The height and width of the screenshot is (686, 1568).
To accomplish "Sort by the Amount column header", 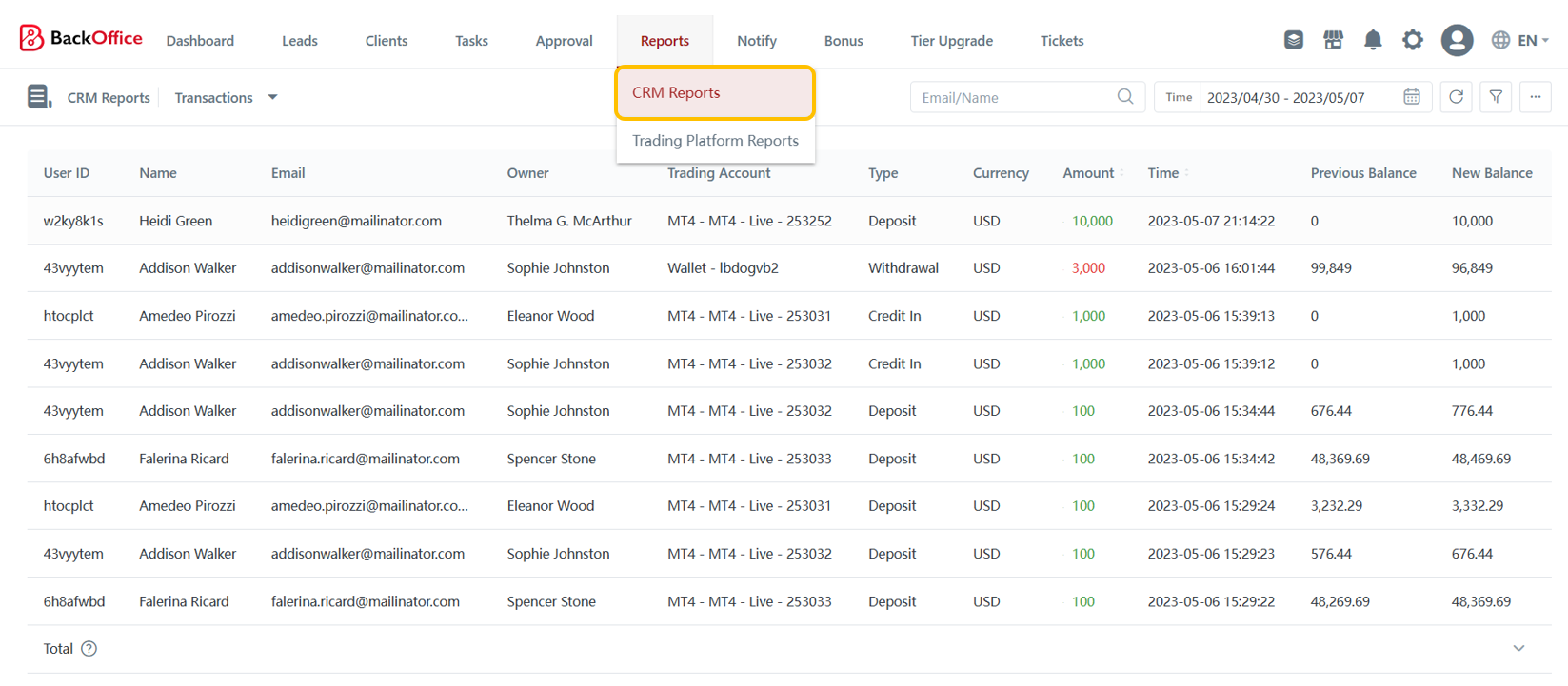I will pyautogui.click(x=1088, y=173).
